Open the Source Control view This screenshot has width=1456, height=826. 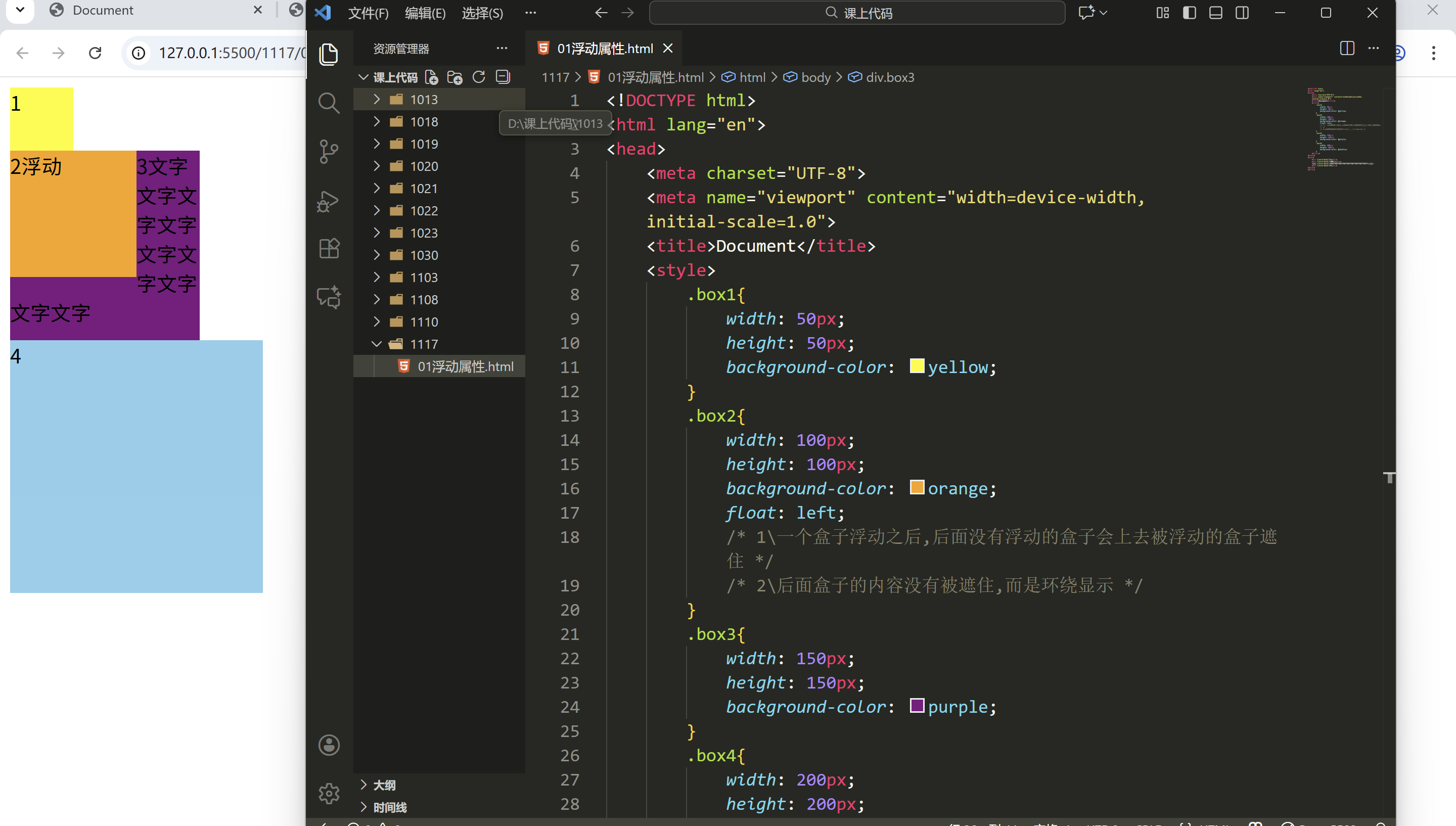pyautogui.click(x=329, y=152)
